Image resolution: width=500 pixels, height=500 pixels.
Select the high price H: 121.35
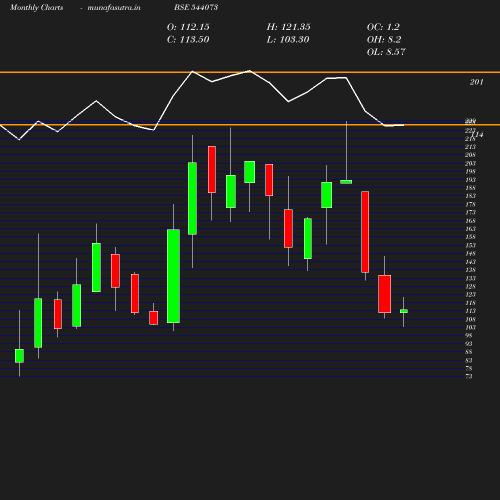pos(289,27)
